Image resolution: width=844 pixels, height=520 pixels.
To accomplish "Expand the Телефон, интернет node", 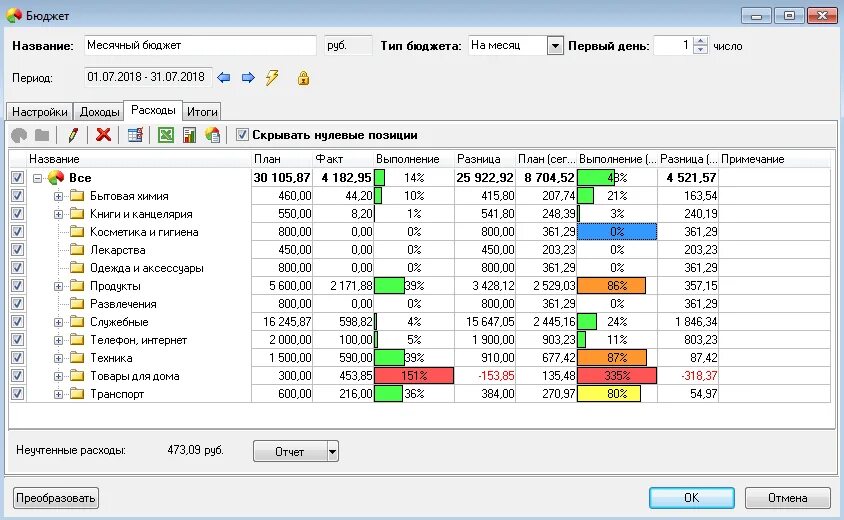I will tap(58, 340).
